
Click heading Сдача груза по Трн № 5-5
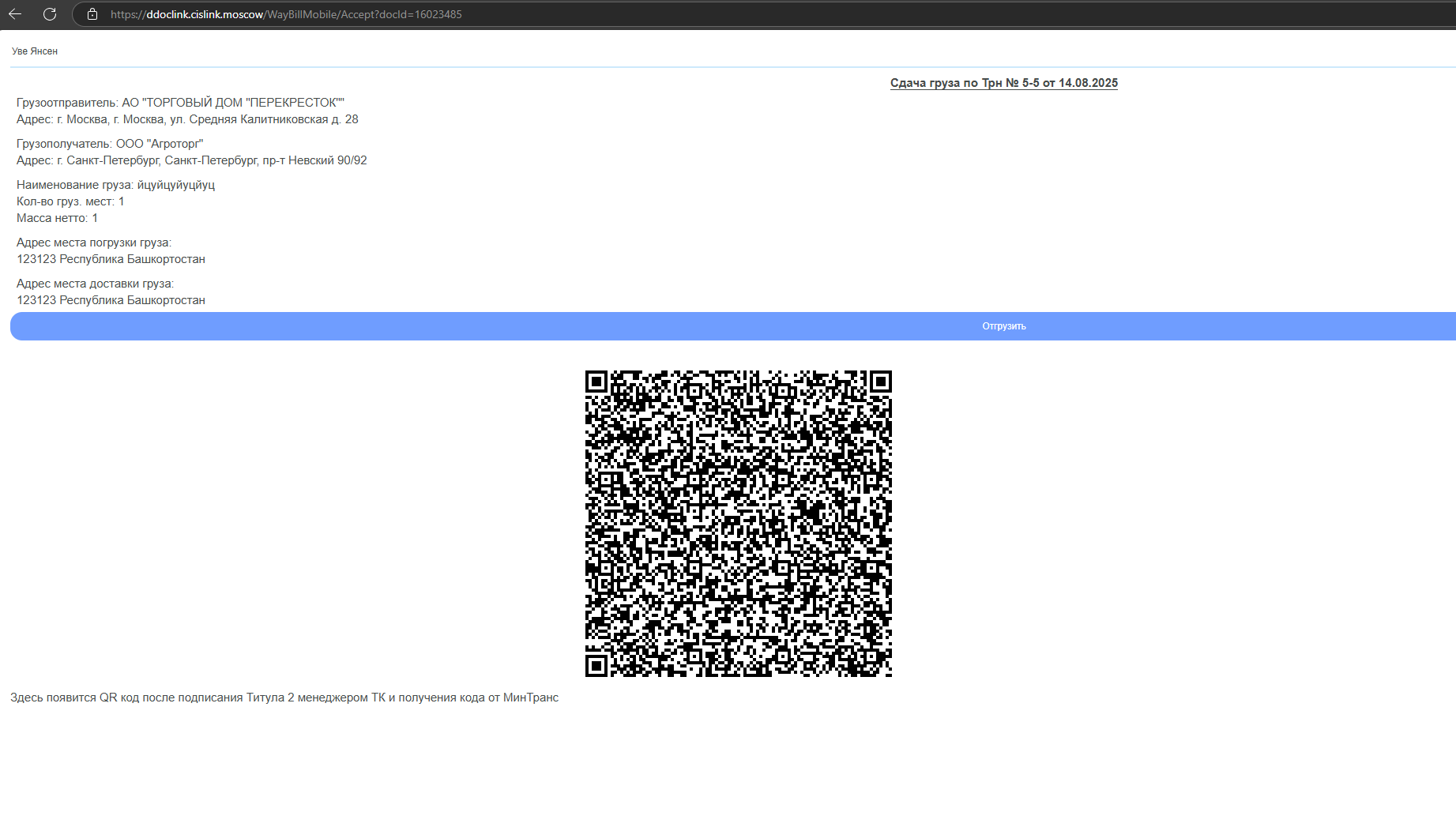1003,83
